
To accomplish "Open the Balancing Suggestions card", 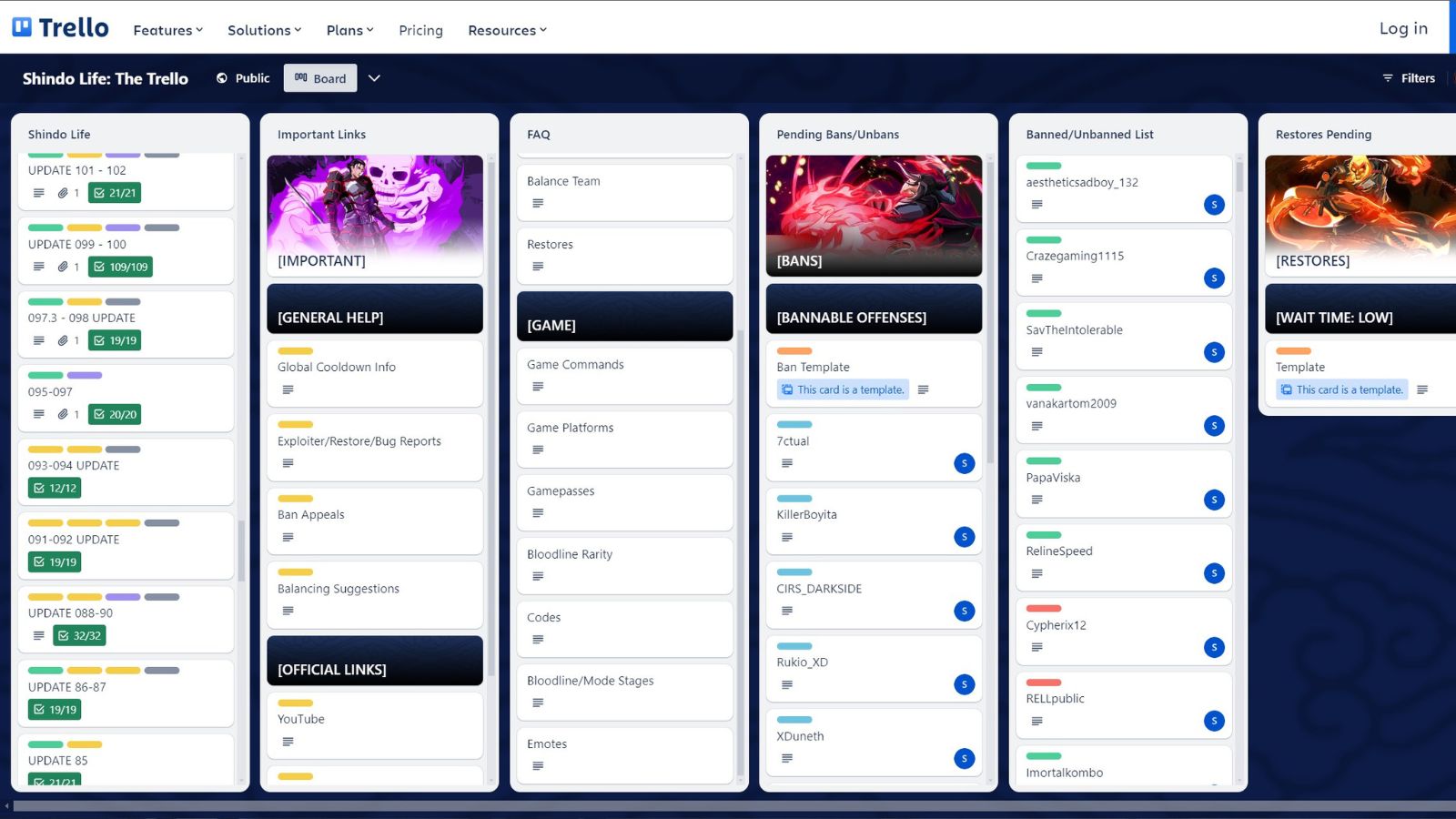I will coord(375,595).
